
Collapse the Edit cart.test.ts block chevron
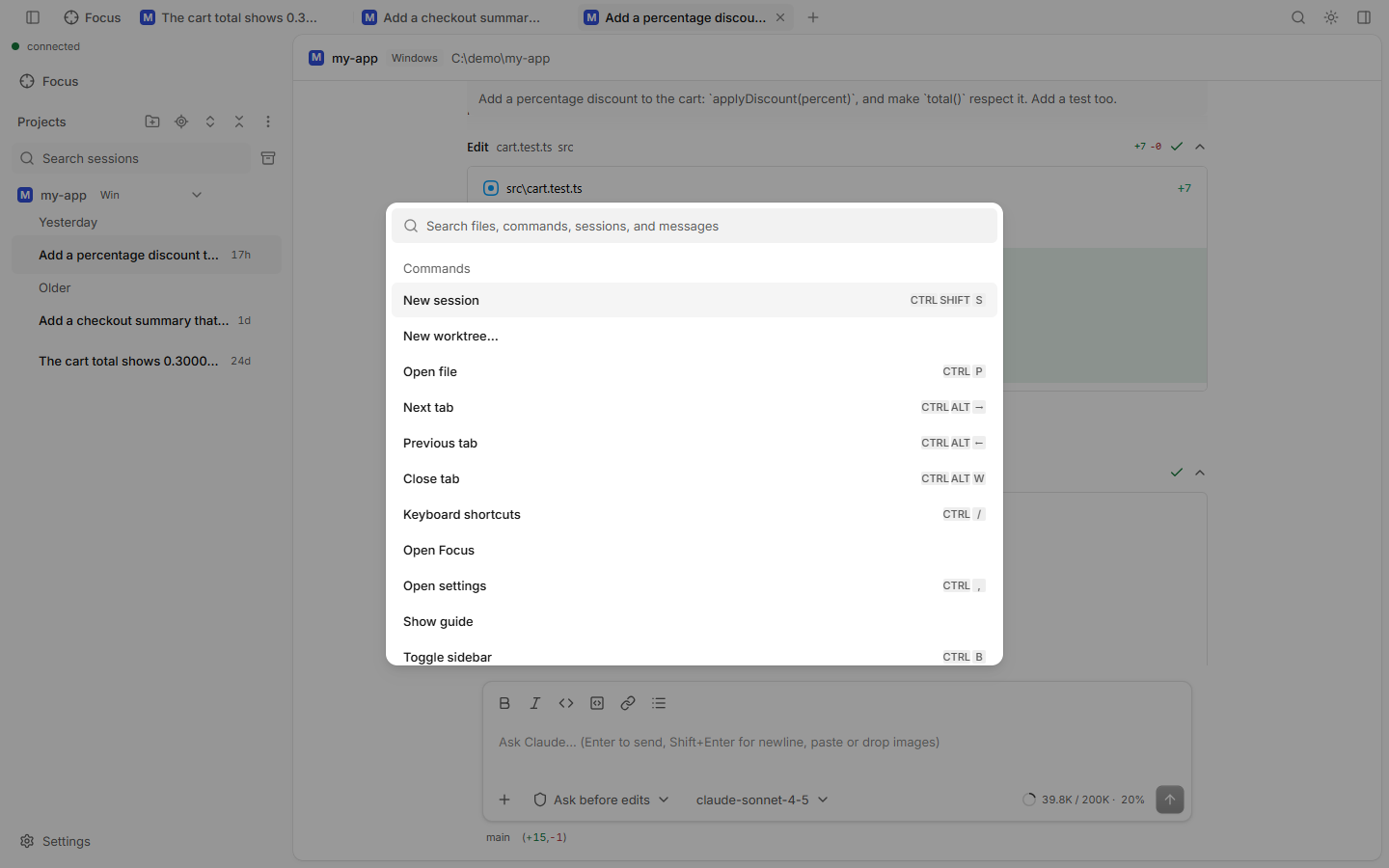coord(1200,147)
